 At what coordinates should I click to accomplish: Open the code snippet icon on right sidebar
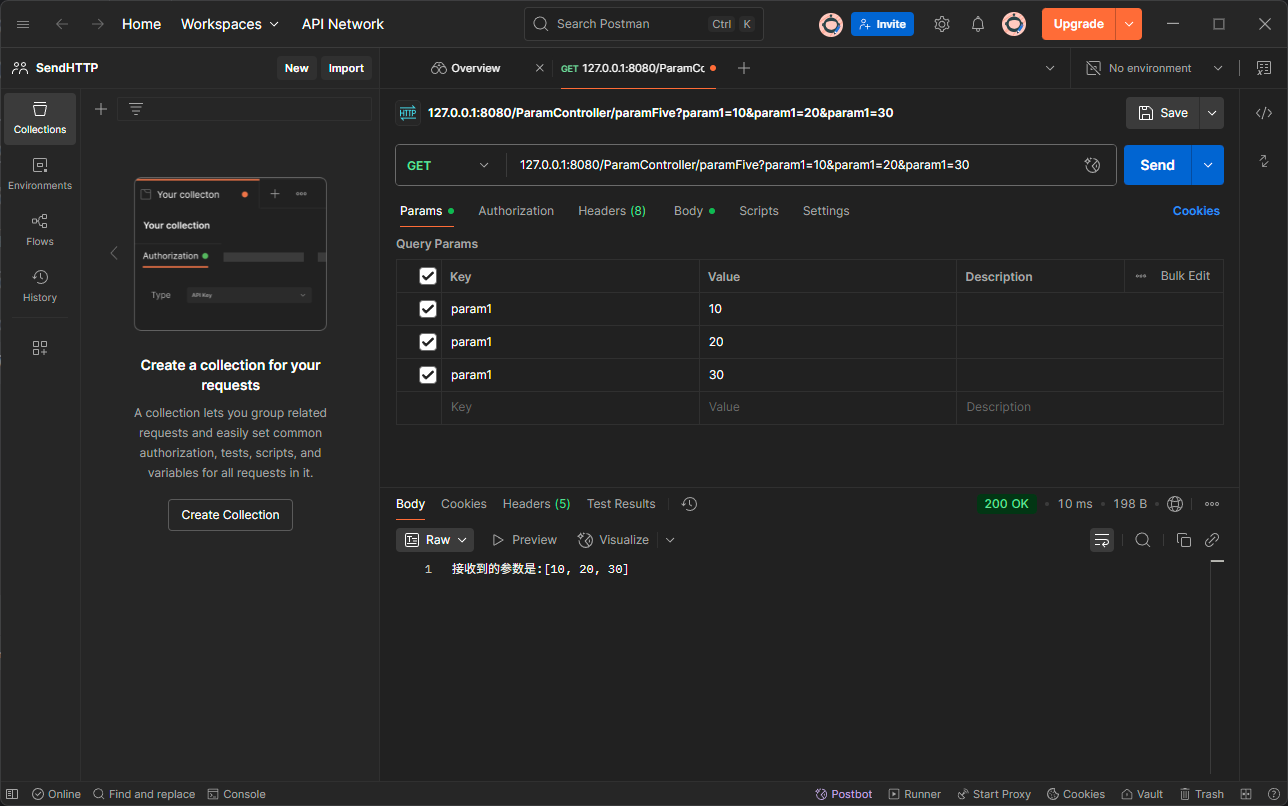1264,113
